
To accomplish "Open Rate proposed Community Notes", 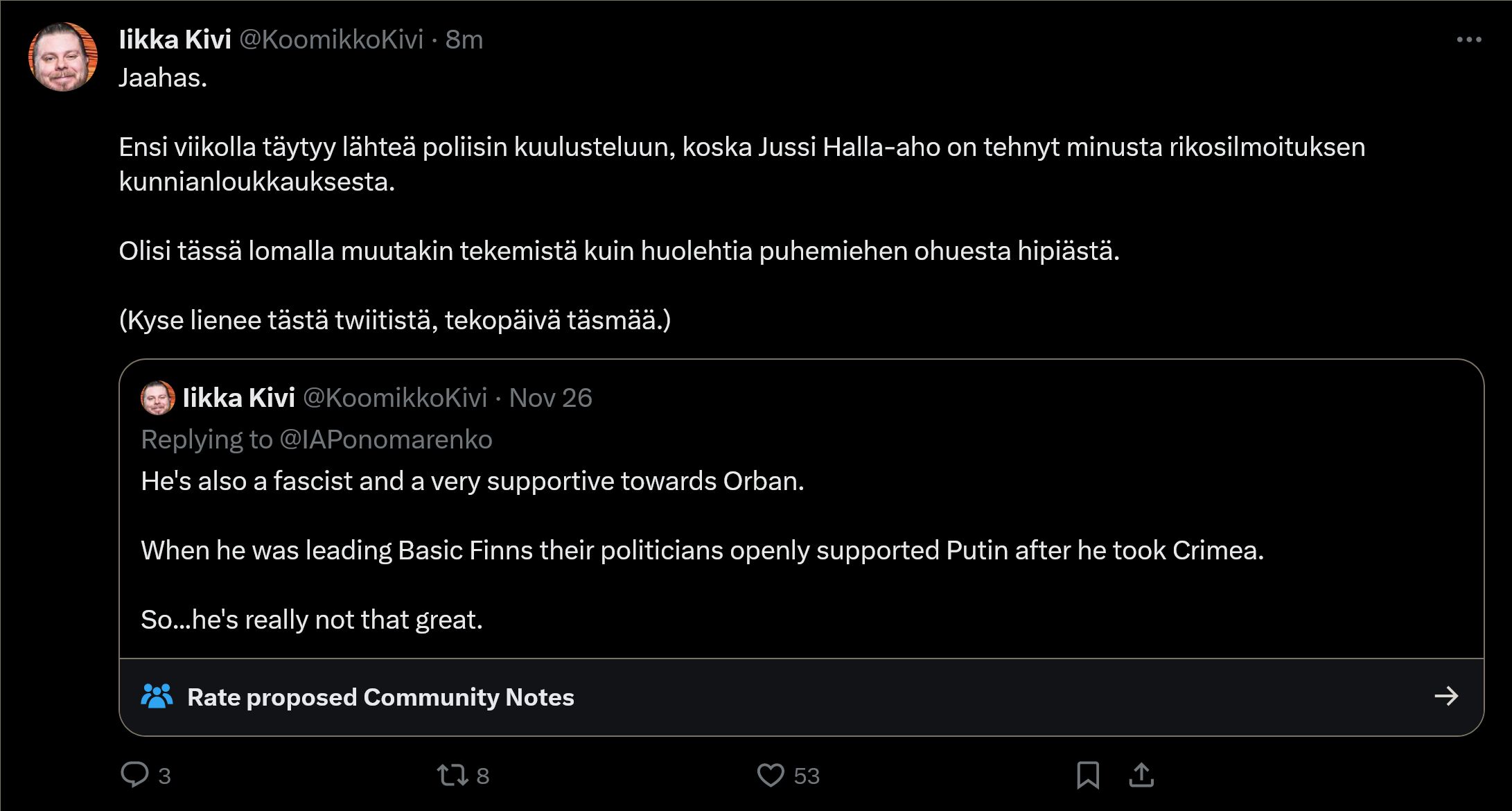I will pyautogui.click(x=380, y=697).
